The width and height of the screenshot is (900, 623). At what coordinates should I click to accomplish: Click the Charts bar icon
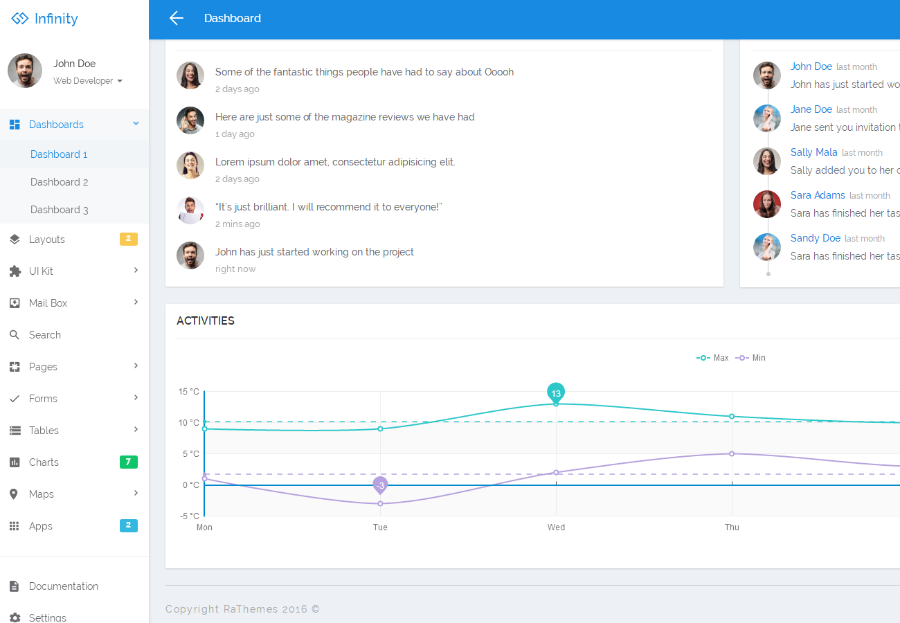tap(15, 462)
